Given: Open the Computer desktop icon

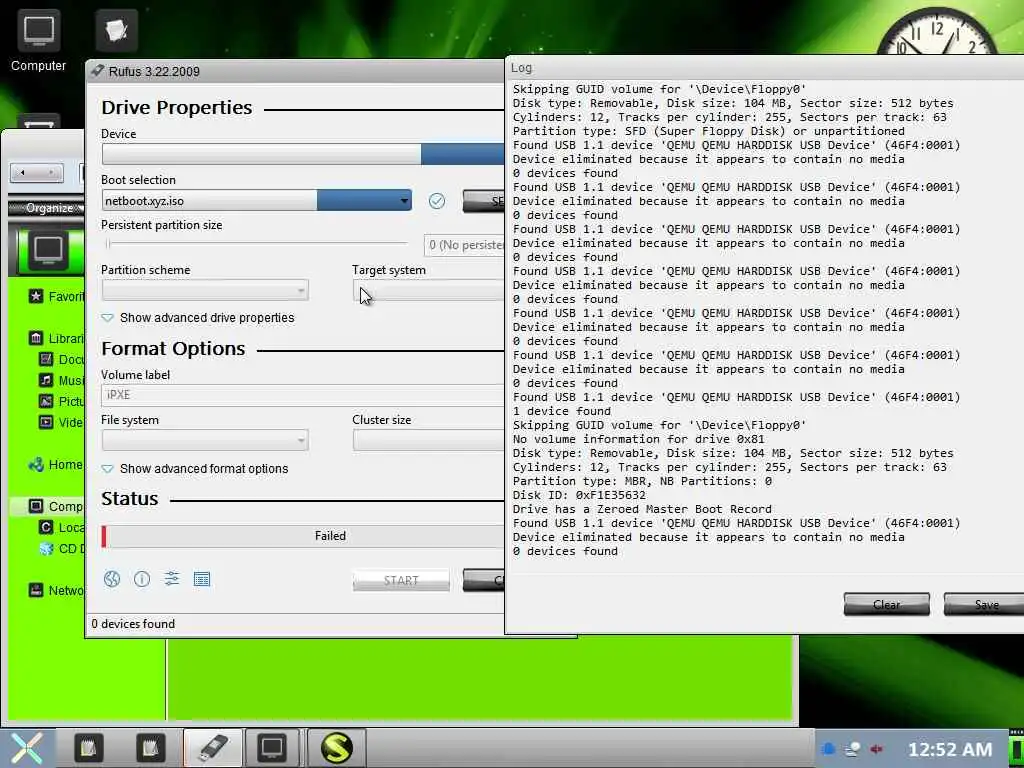Looking at the screenshot, I should point(39,40).
